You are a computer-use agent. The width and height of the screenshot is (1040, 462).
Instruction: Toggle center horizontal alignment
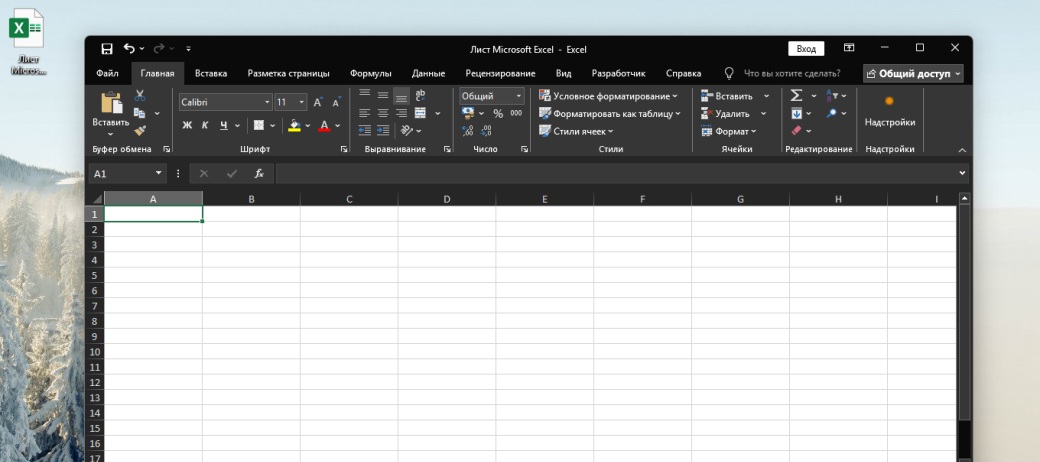click(383, 113)
